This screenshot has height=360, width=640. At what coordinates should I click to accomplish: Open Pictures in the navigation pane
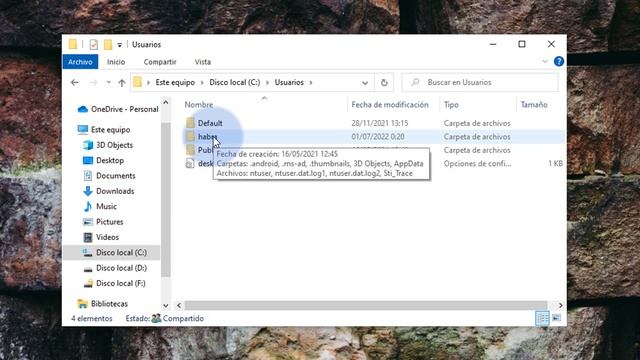[109, 222]
